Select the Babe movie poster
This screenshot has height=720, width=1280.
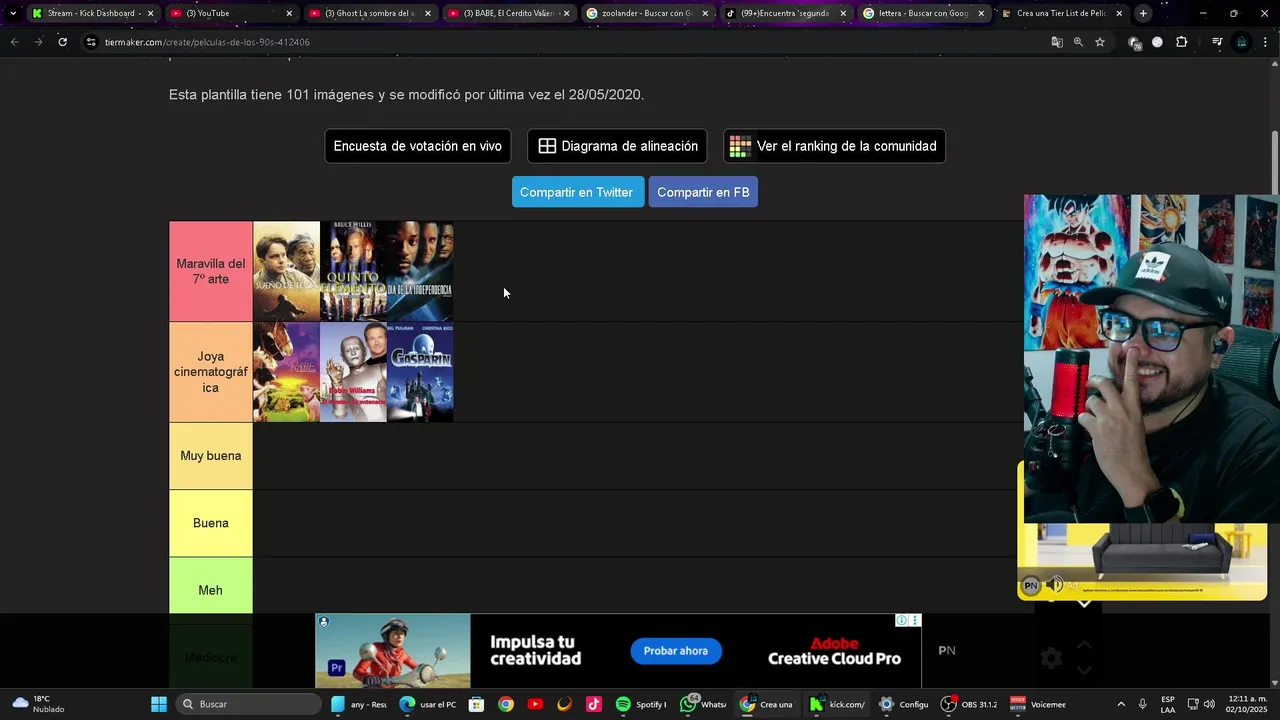(286, 372)
